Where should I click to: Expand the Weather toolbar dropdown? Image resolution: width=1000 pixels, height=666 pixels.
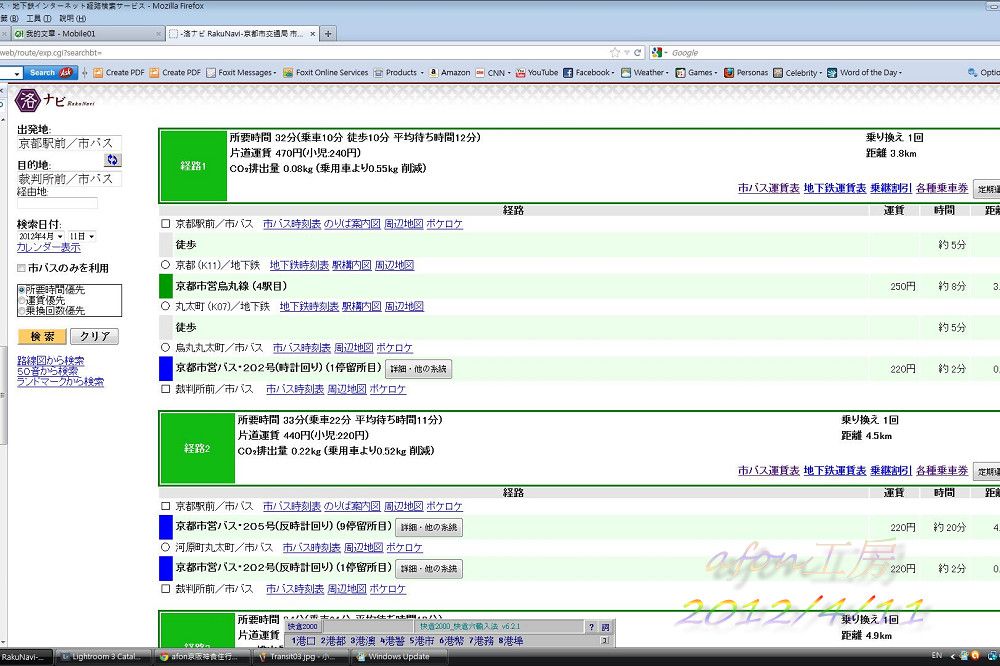point(669,72)
